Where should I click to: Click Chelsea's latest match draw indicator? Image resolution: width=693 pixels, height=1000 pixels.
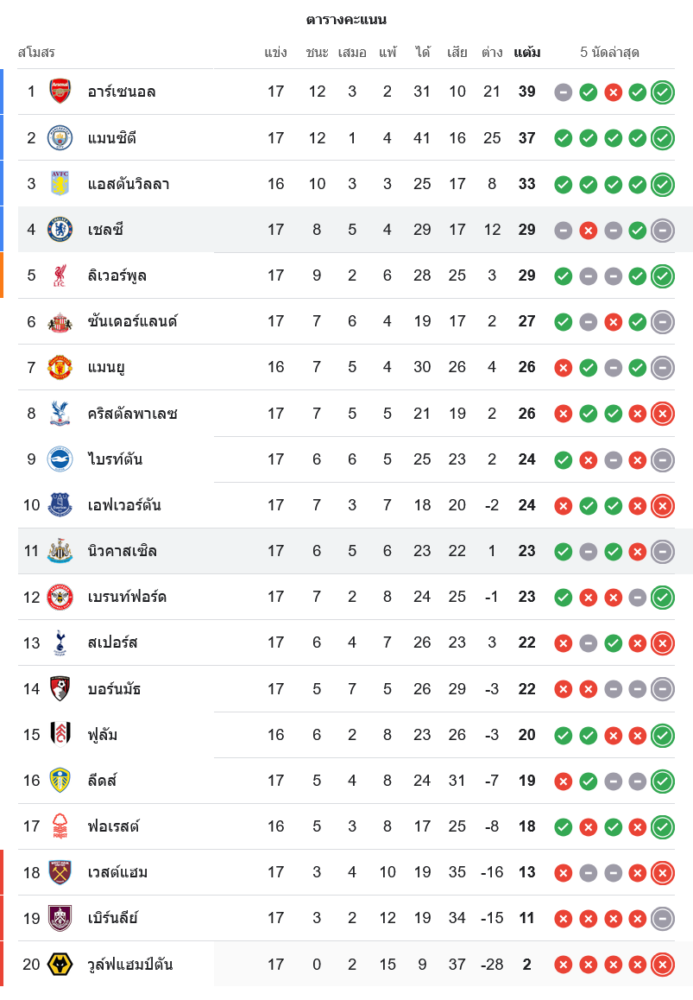(x=662, y=230)
